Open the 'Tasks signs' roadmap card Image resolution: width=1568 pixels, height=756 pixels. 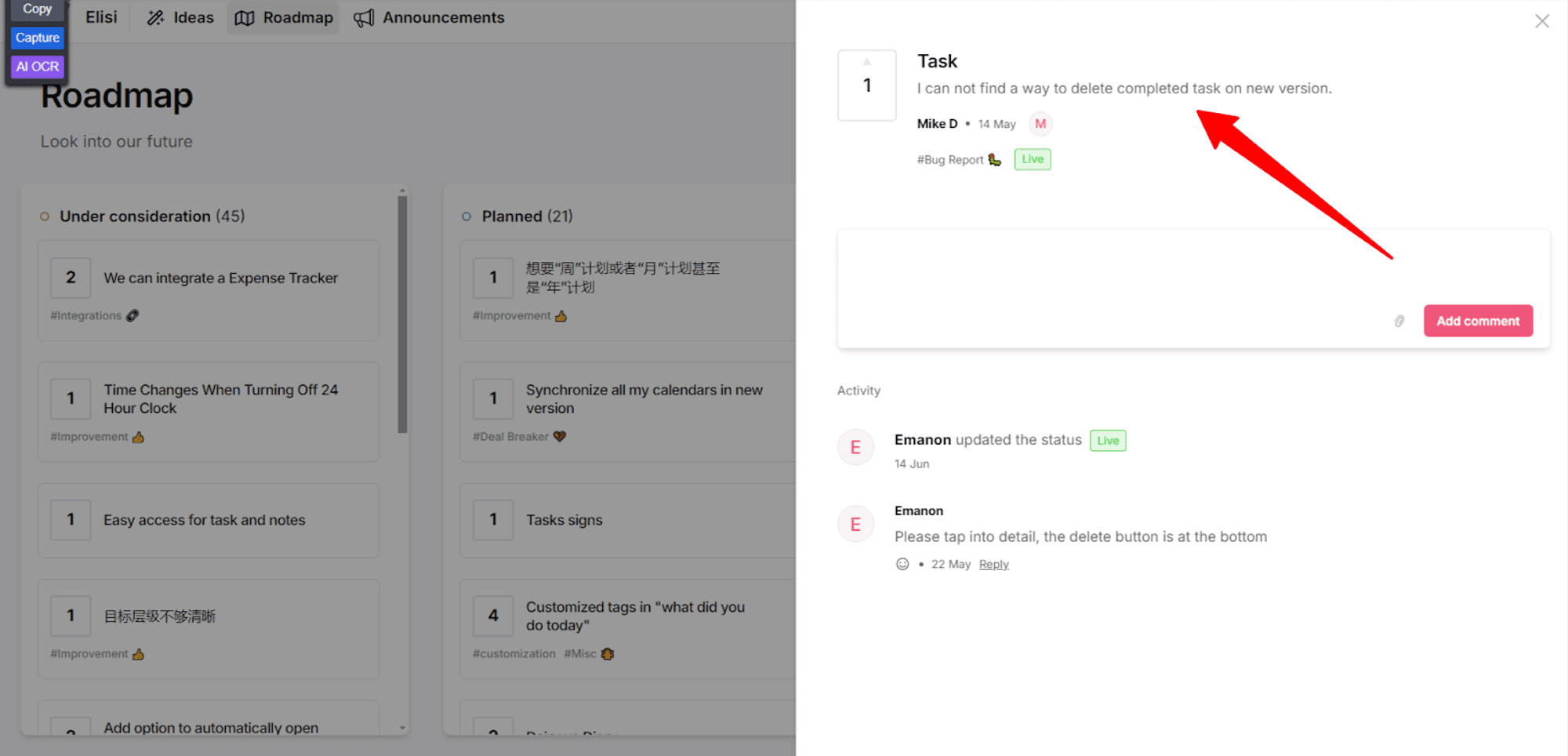pos(627,520)
